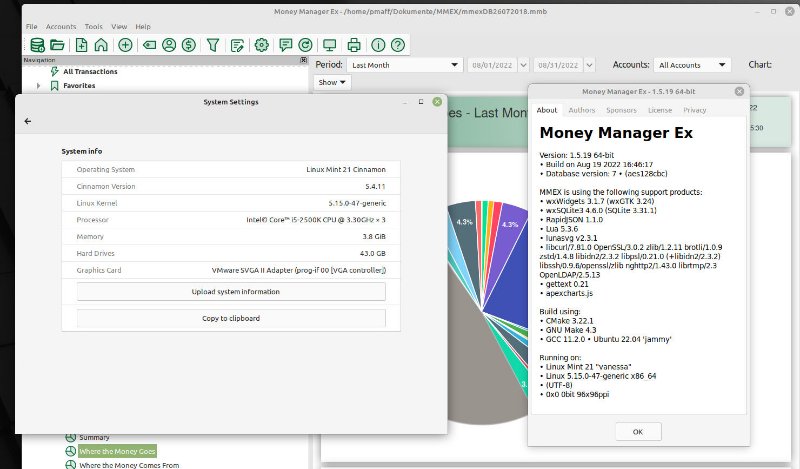The height and width of the screenshot is (469, 800).
Task: Select Where the Money Goes report
Action: (x=117, y=451)
